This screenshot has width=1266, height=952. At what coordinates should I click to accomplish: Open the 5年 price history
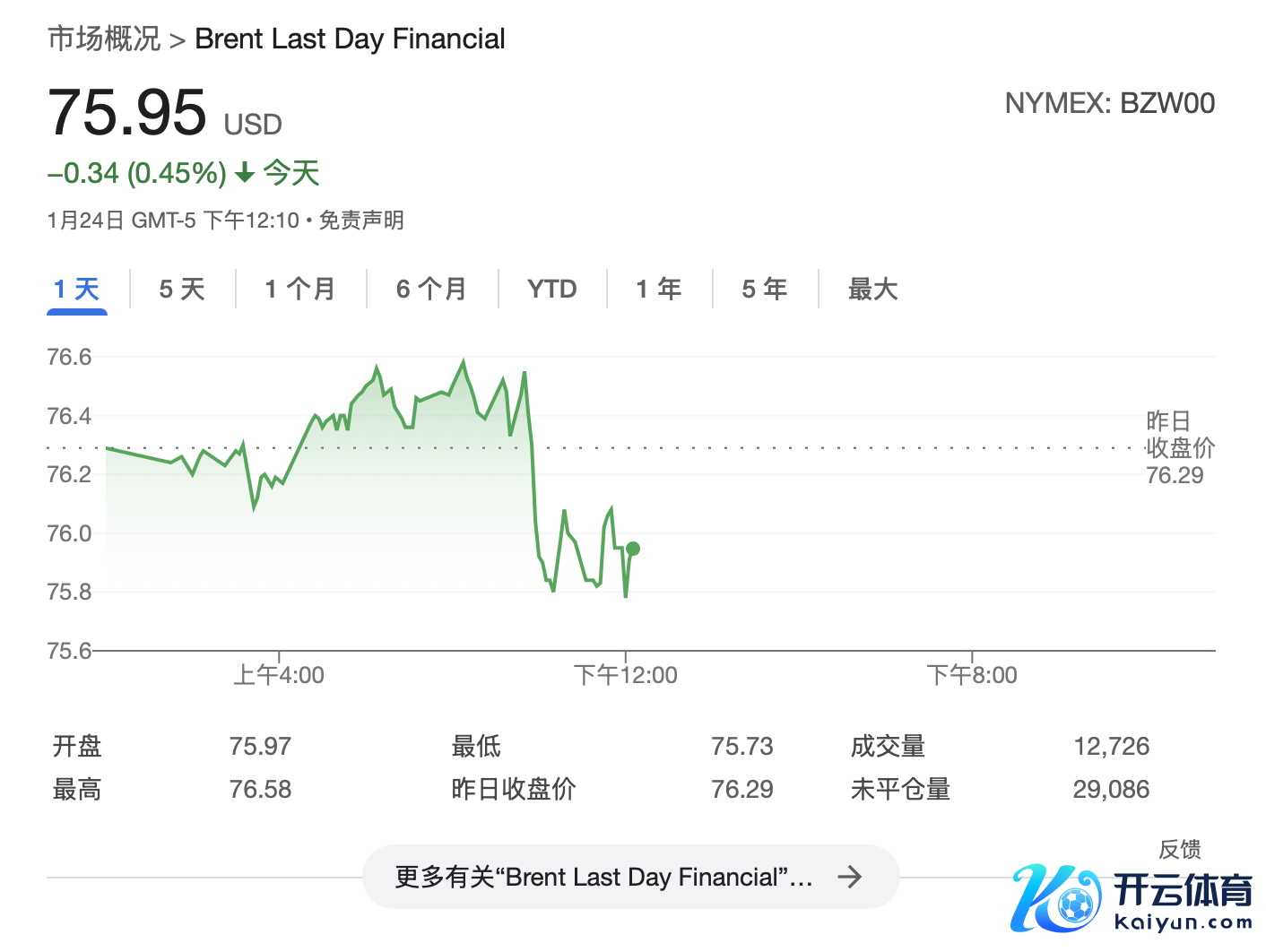point(765,289)
